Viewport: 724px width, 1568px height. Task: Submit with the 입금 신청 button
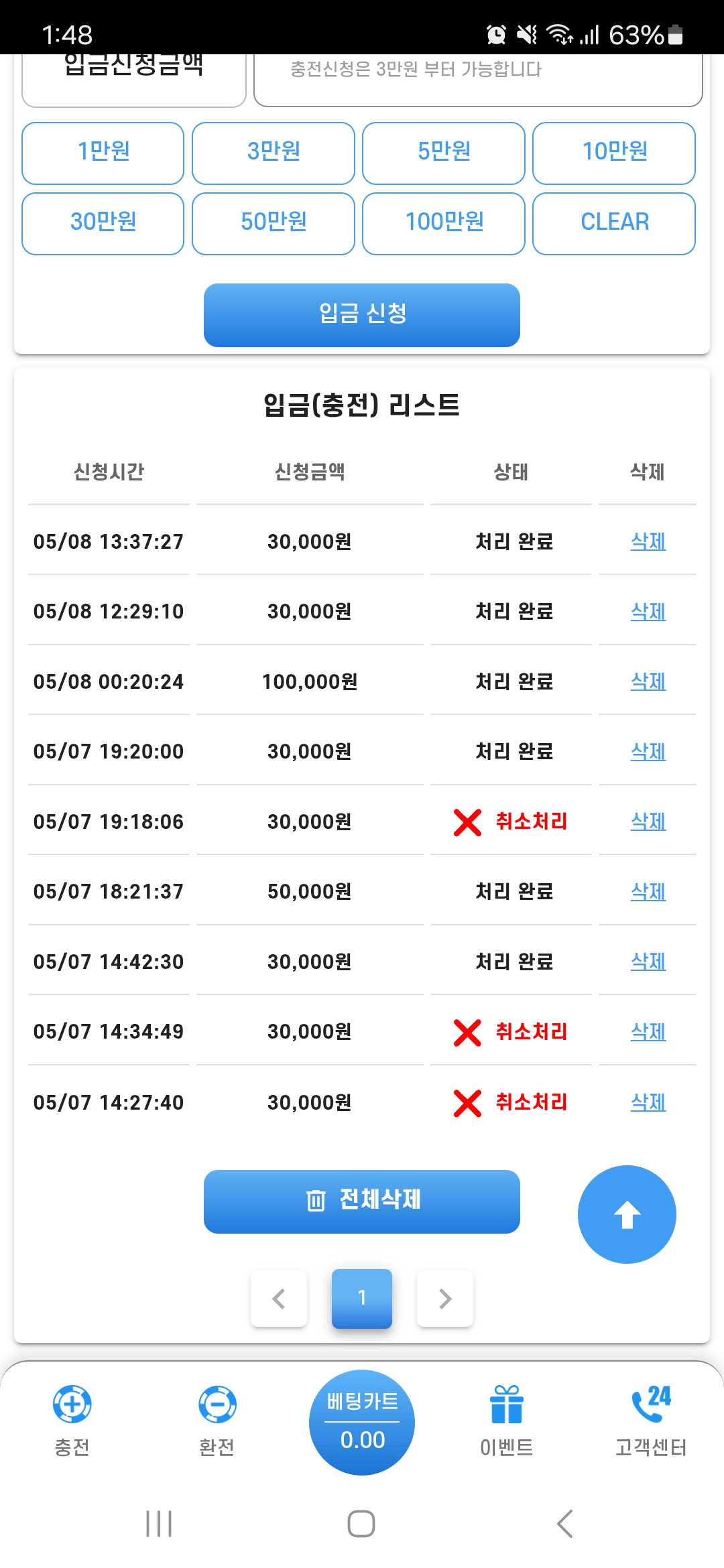362,315
